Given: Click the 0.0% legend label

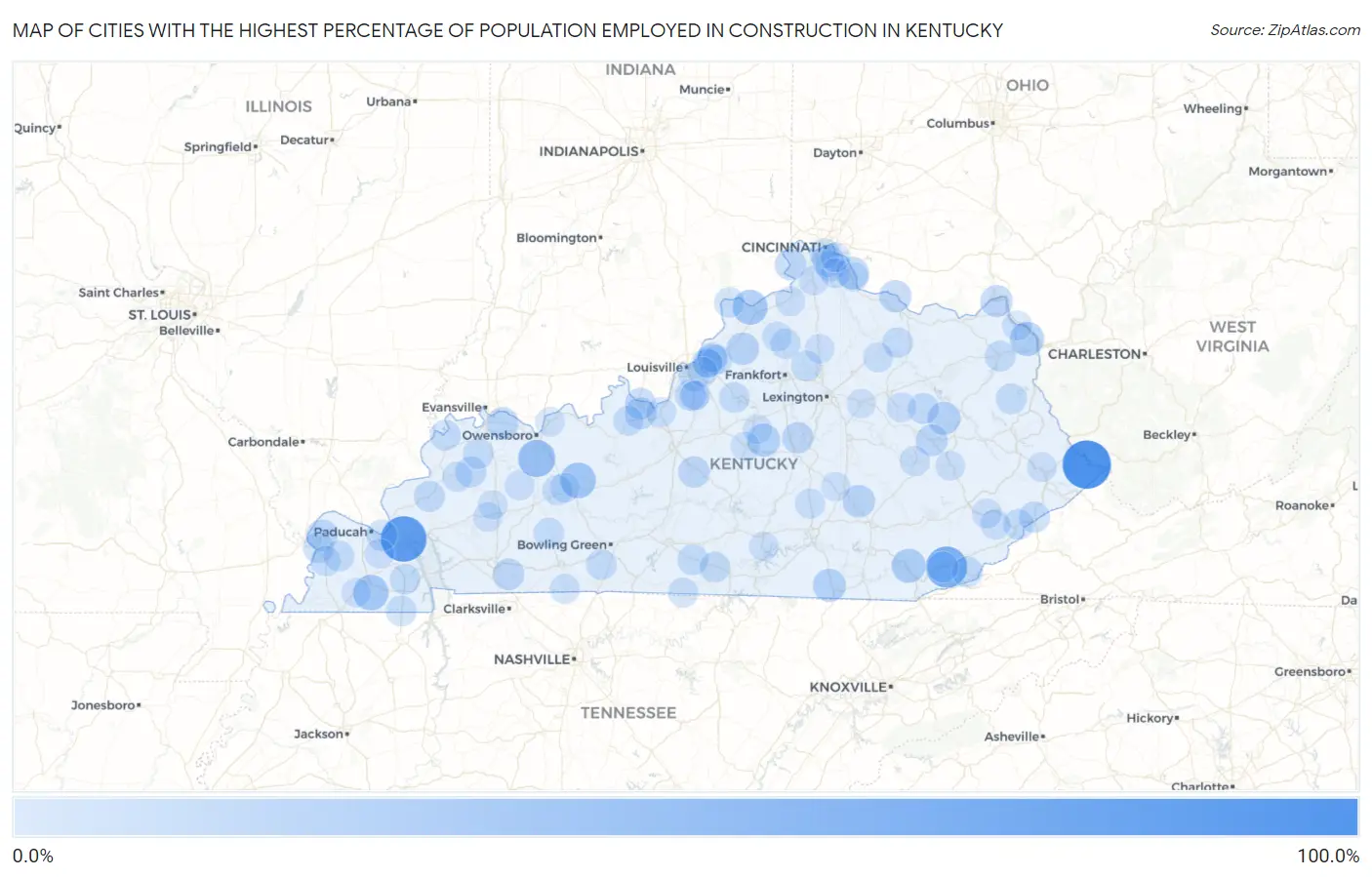Looking at the screenshot, I should tap(33, 856).
